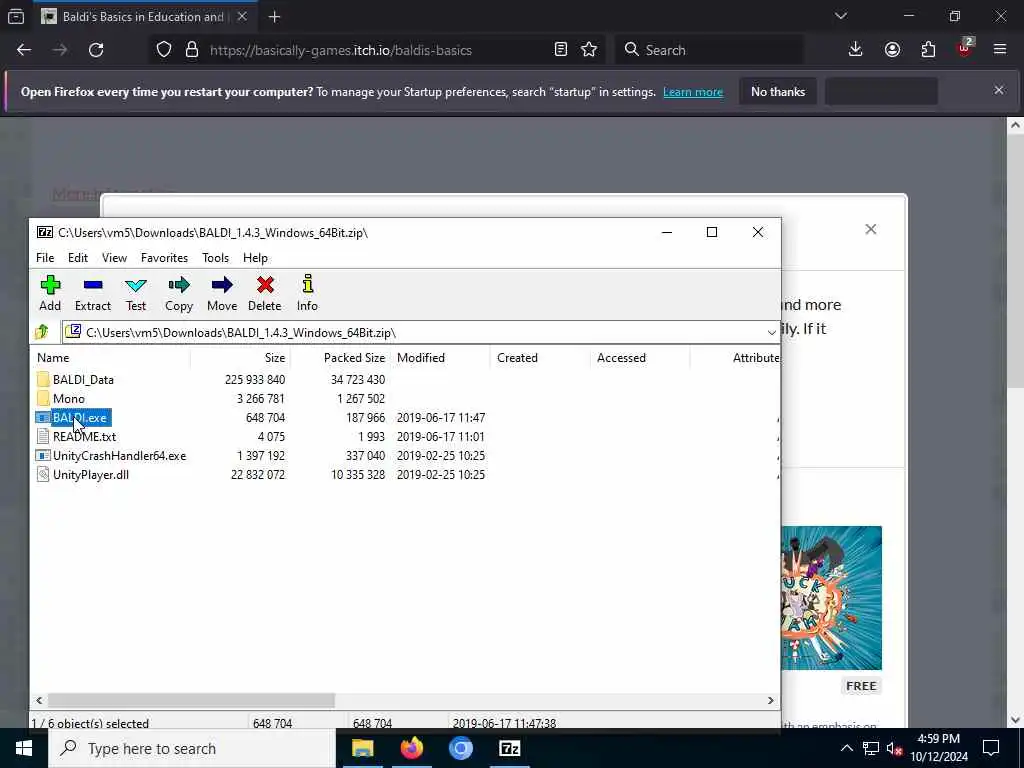Click the Firefox back arrow
This screenshot has width=1024, height=768.
pyautogui.click(x=24, y=50)
